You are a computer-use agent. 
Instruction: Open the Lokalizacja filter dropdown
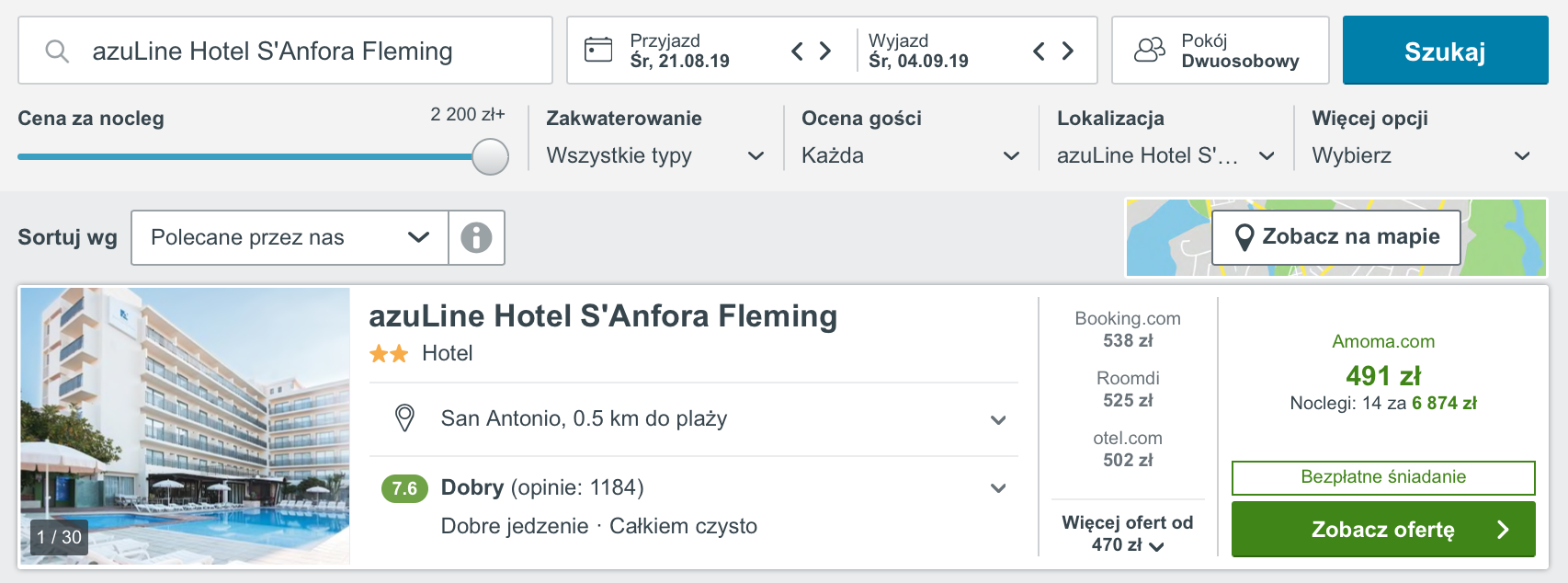[1165, 155]
